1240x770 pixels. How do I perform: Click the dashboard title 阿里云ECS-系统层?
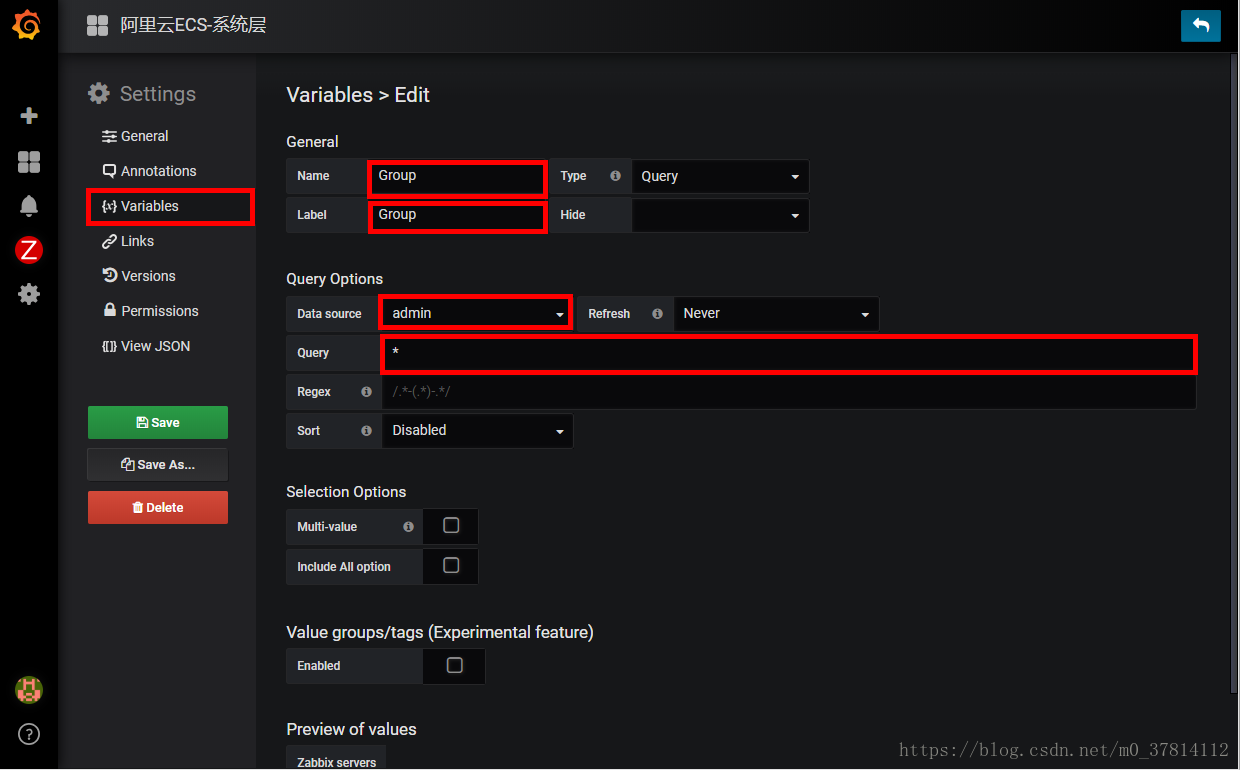coord(193,26)
